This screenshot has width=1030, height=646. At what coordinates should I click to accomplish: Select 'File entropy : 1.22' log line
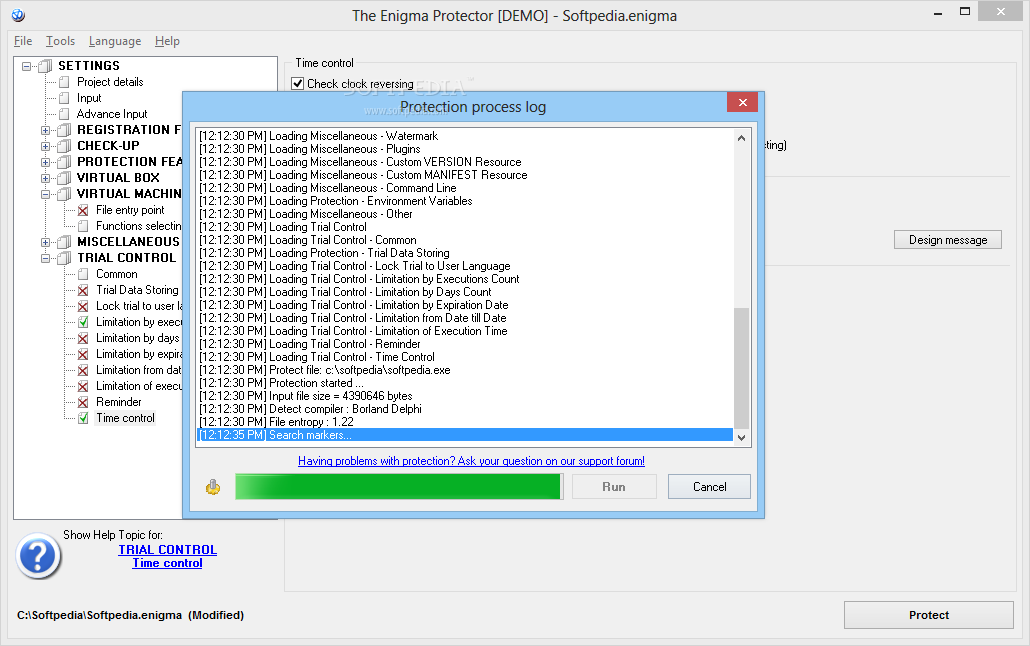(465, 422)
